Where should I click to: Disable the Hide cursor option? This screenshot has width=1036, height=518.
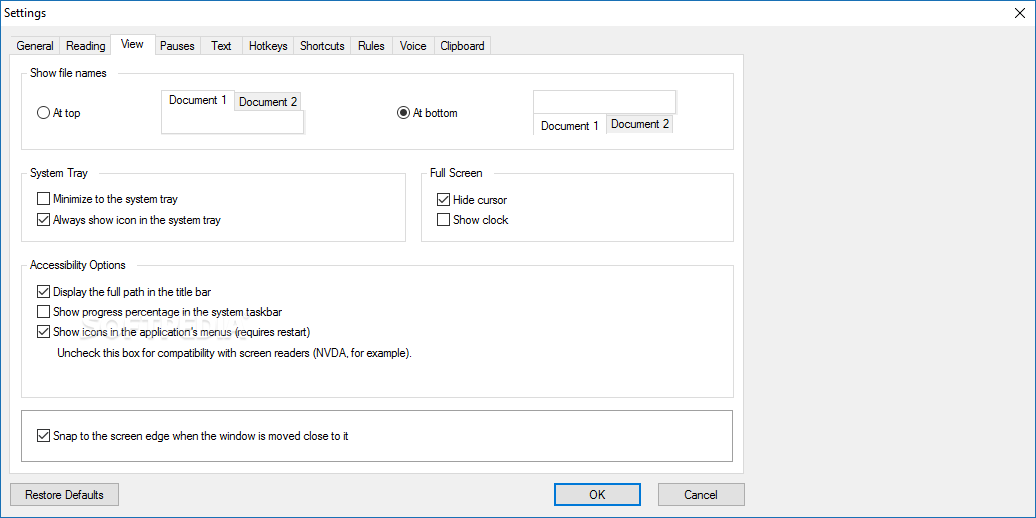click(444, 200)
